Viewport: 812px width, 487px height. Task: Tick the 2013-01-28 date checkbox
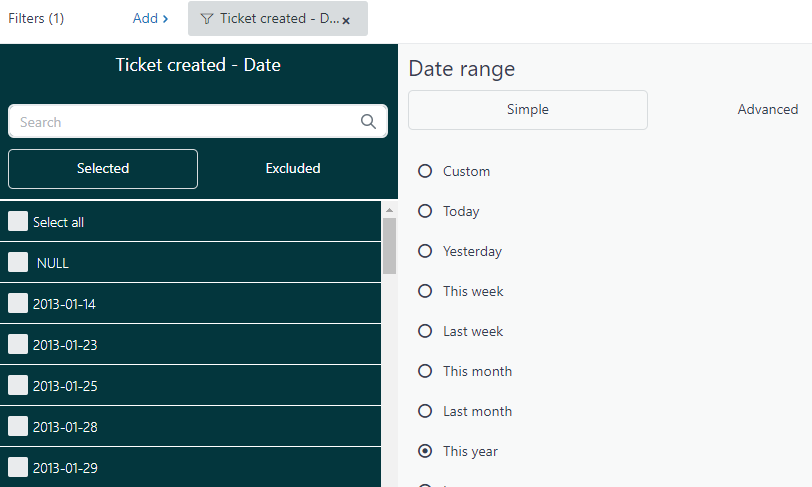18,427
